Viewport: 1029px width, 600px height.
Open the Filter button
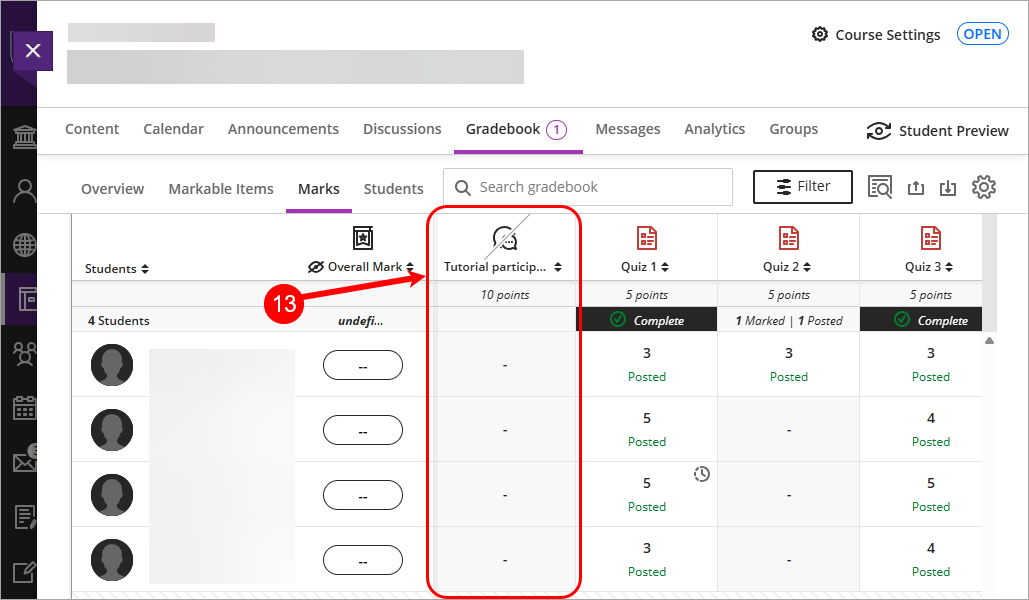point(803,187)
